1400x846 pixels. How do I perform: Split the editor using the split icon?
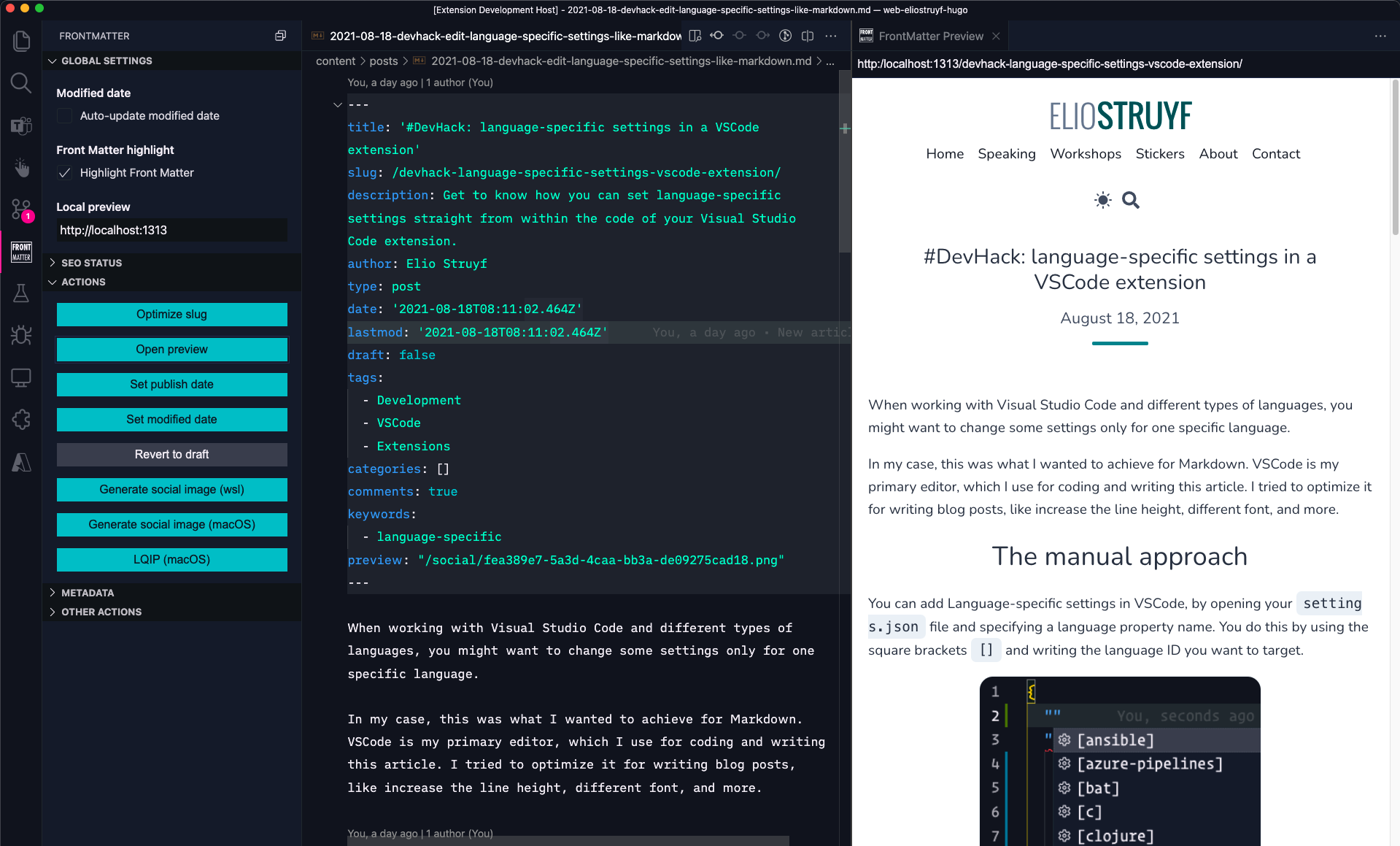pos(807,35)
